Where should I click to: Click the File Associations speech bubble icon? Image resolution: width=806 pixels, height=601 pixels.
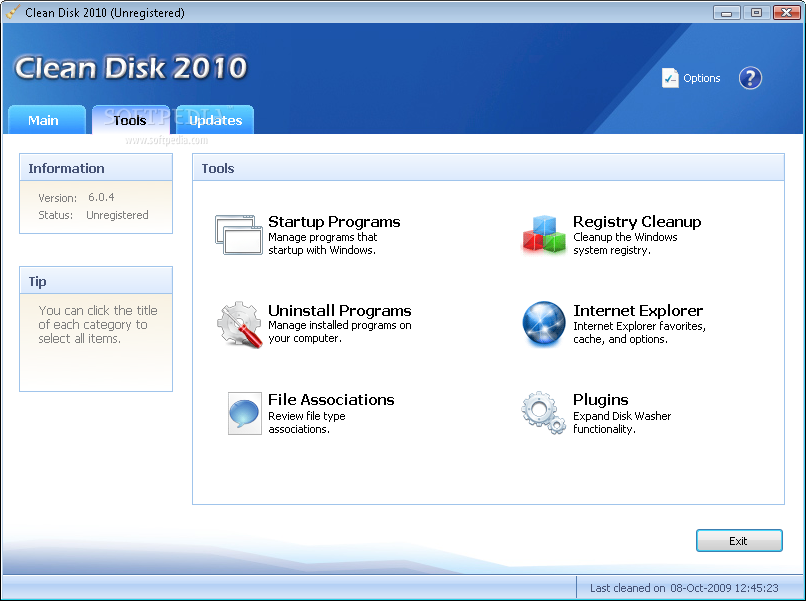click(244, 413)
